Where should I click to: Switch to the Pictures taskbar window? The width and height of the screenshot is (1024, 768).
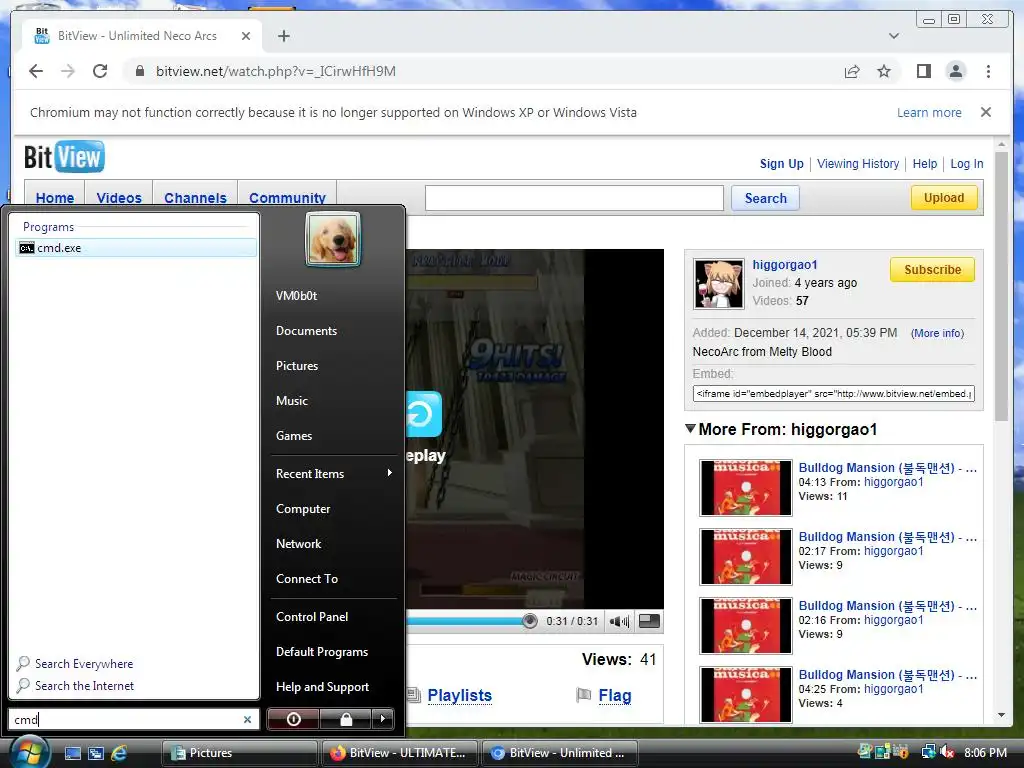click(x=239, y=753)
